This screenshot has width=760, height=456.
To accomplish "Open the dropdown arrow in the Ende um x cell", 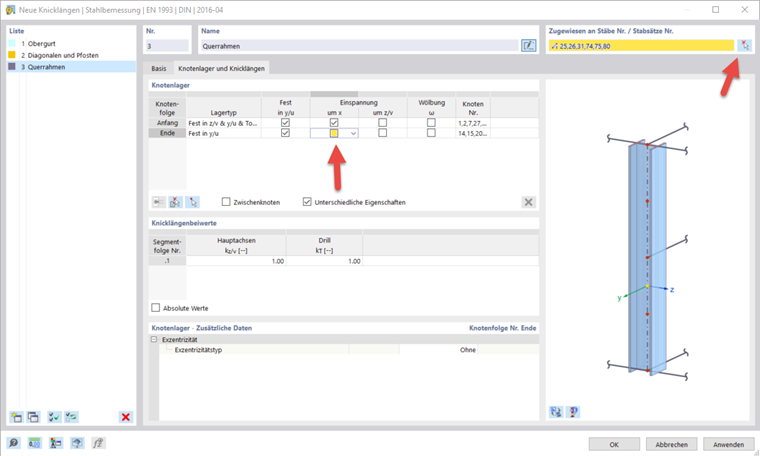I will (353, 133).
